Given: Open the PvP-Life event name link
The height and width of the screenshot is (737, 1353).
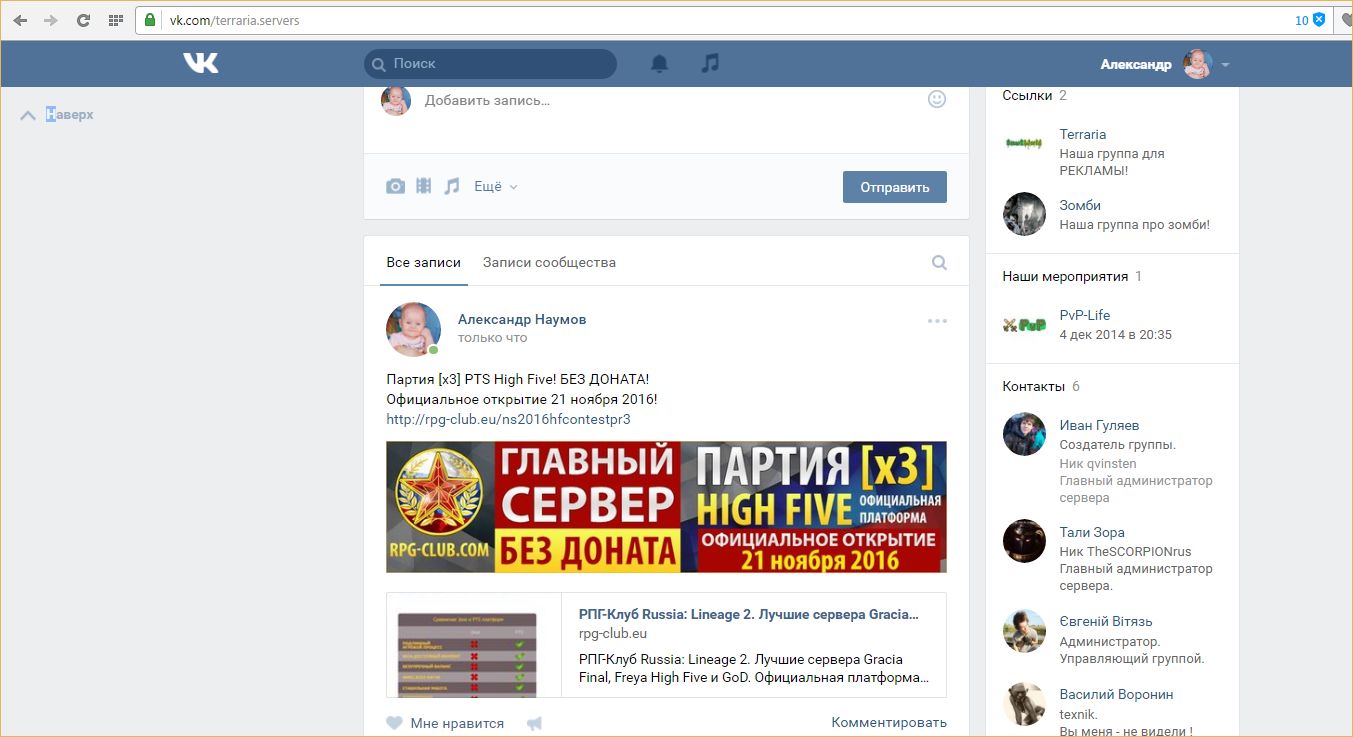Looking at the screenshot, I should coord(1085,315).
